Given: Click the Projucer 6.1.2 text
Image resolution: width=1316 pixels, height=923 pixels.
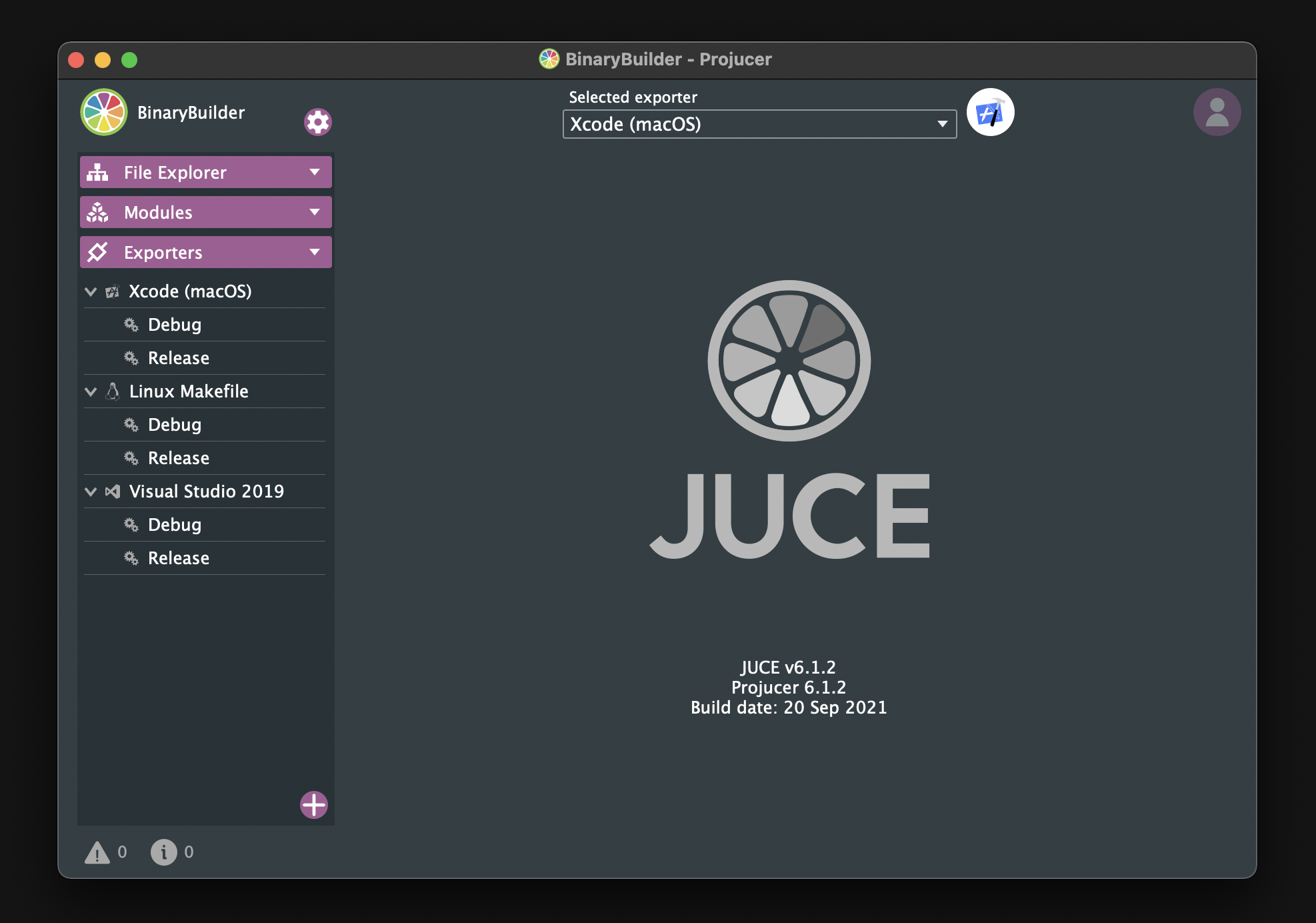Looking at the screenshot, I should pyautogui.click(x=788, y=688).
